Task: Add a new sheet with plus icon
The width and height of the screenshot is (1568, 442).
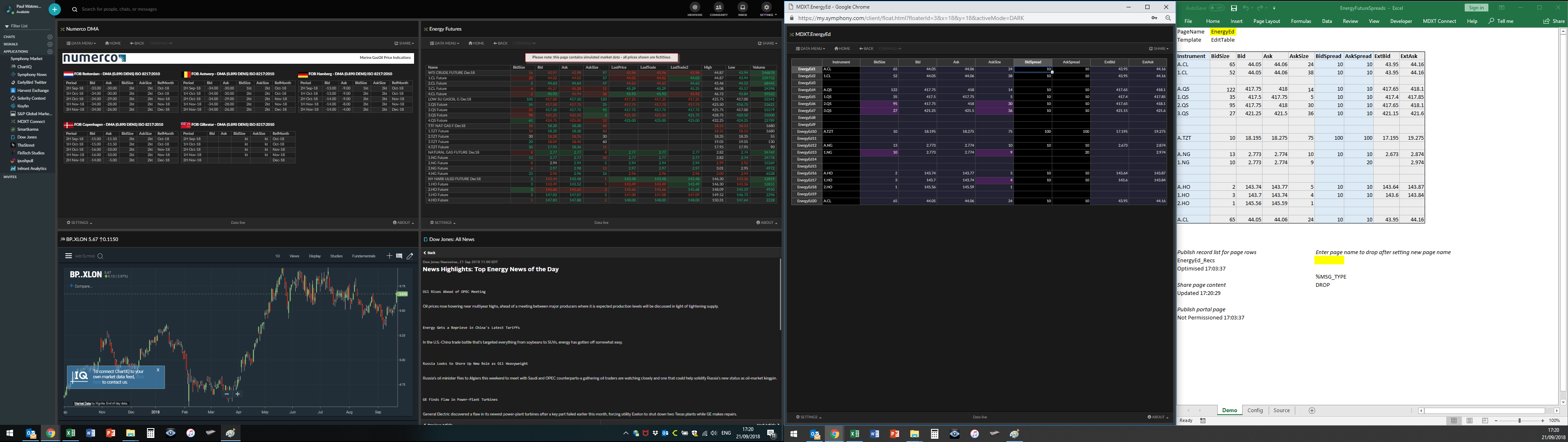Action: tap(1312, 411)
